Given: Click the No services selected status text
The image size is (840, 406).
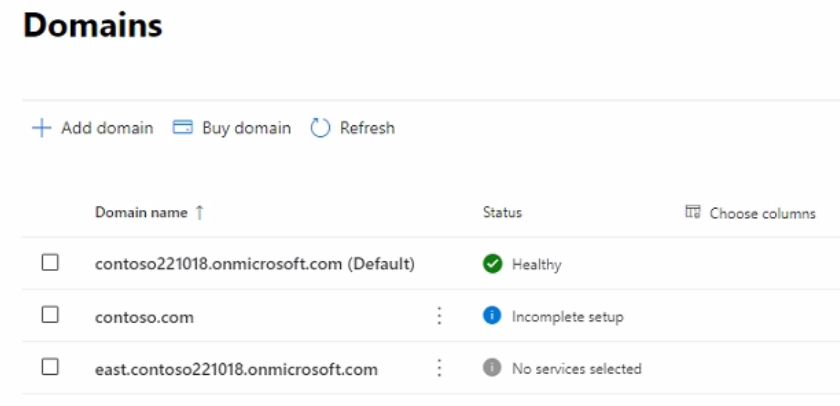Looking at the screenshot, I should tap(576, 369).
